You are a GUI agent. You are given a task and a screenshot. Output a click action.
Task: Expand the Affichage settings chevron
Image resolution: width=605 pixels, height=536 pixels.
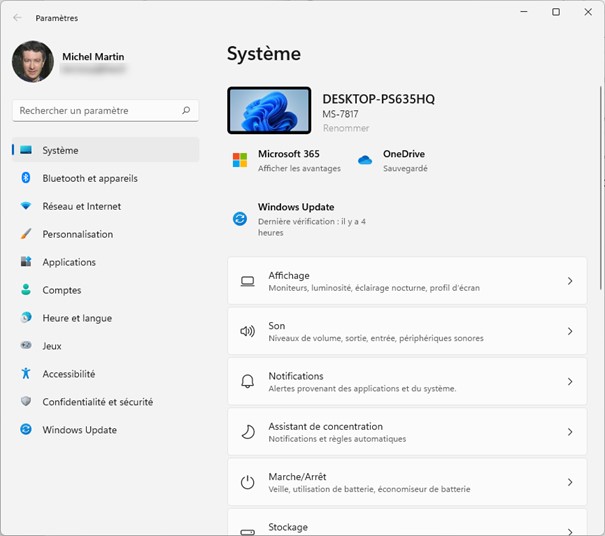tap(570, 281)
